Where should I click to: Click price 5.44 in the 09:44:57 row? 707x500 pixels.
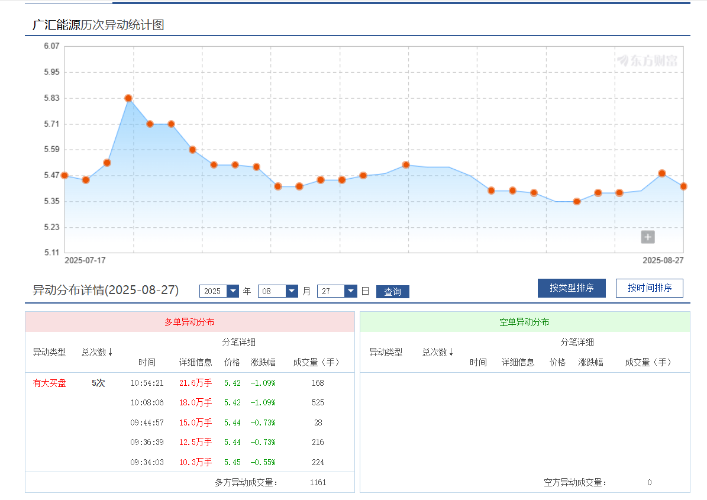232,422
